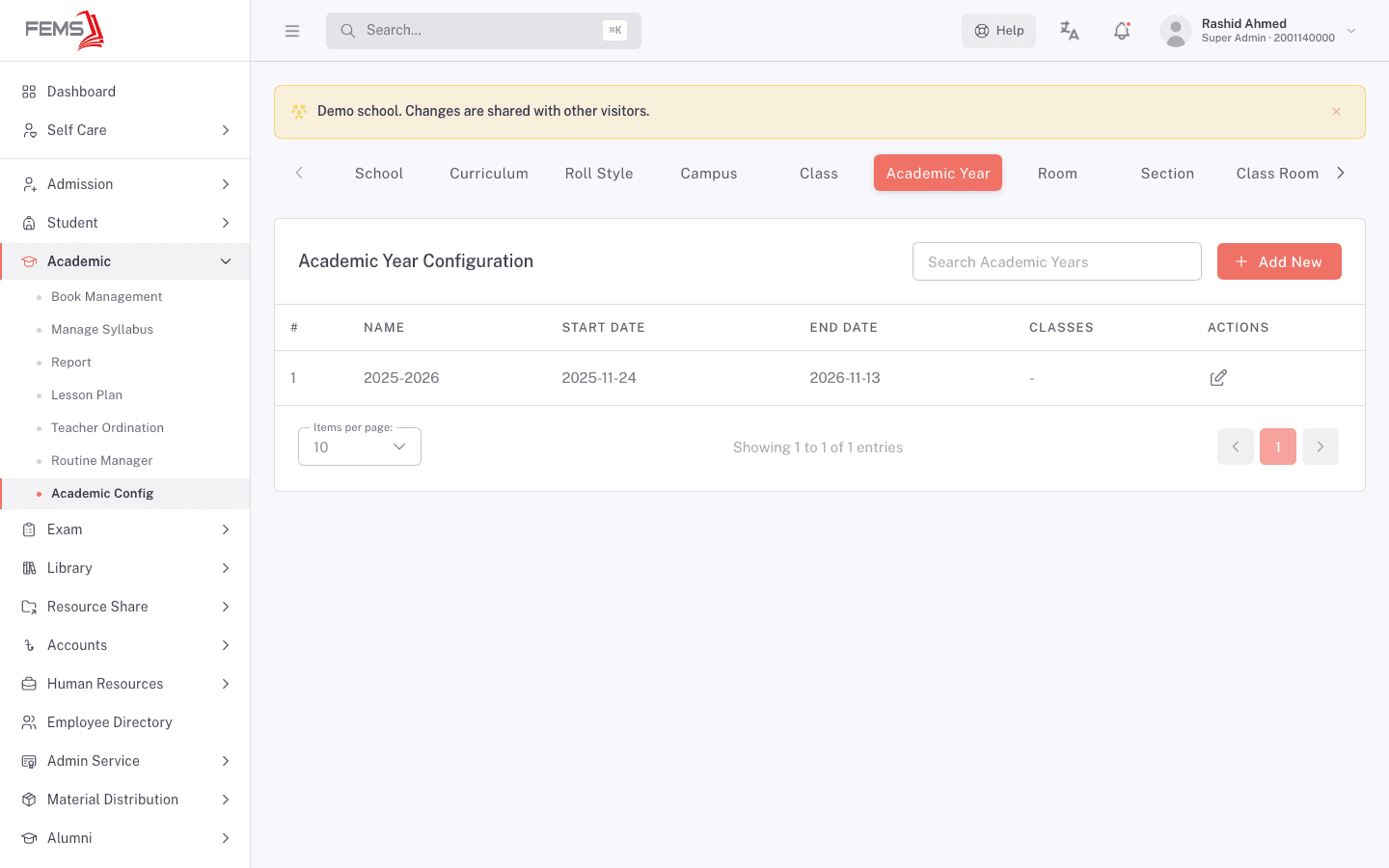Select page 1 in pagination
The height and width of the screenshot is (868, 1389).
[1278, 447]
